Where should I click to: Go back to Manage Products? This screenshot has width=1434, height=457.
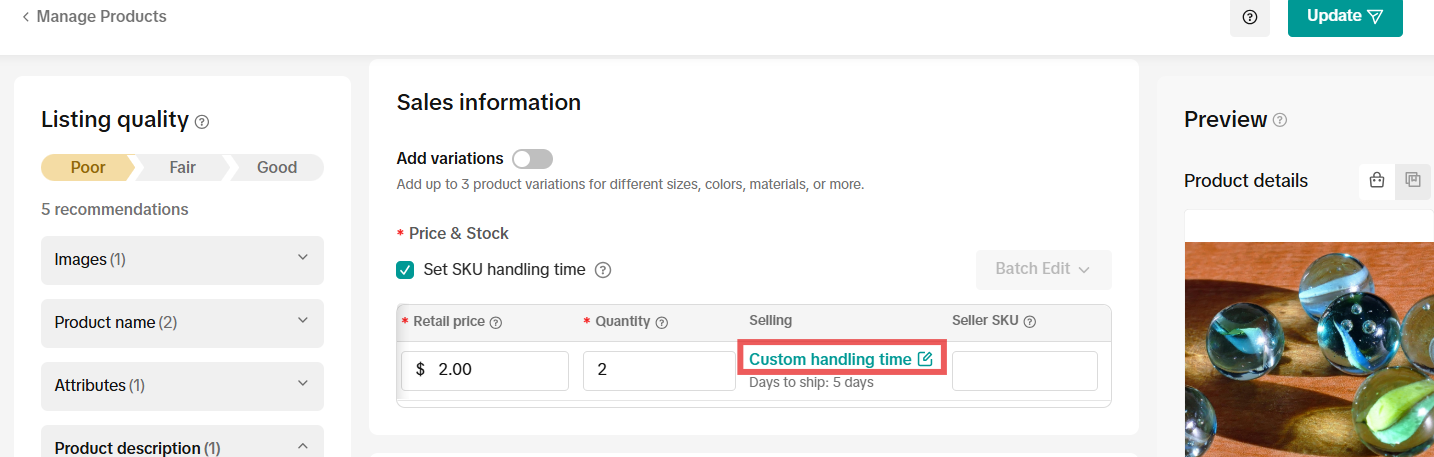[x=94, y=17]
